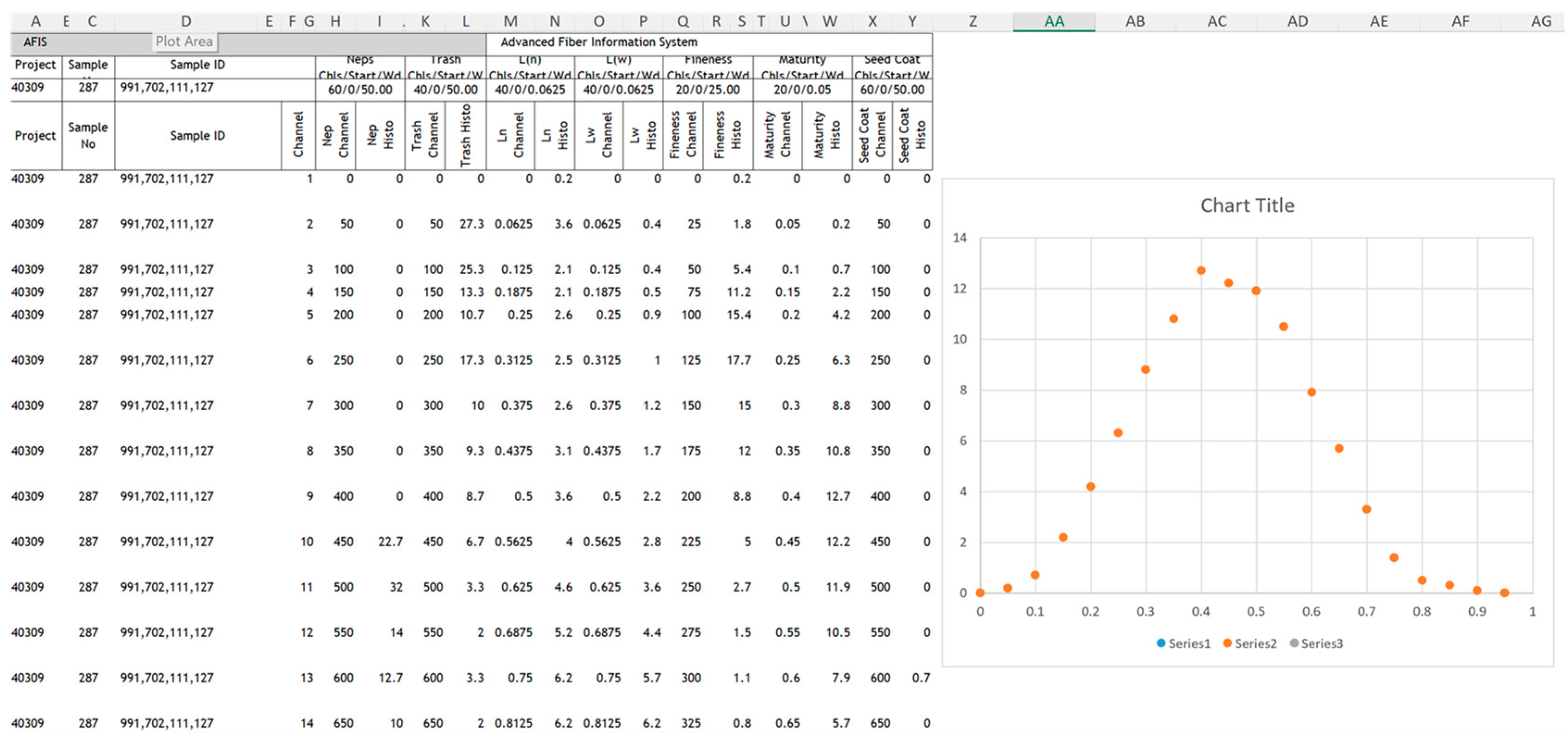Click Series3 gray legend entry
Viewport: 1568px width, 739px height.
tap(1316, 644)
